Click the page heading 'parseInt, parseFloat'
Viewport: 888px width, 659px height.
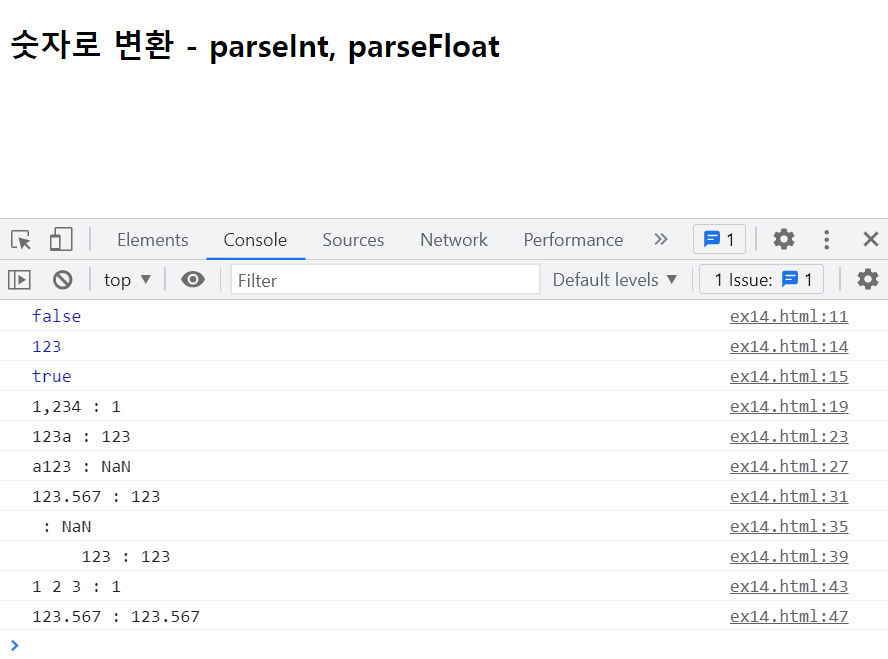pyautogui.click(x=355, y=46)
